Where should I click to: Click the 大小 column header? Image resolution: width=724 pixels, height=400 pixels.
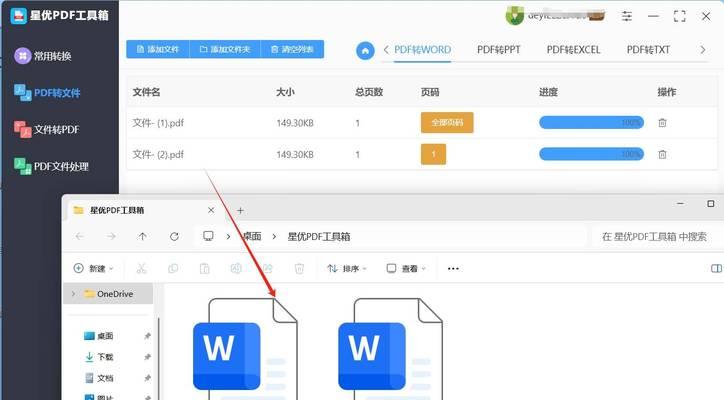coord(285,92)
